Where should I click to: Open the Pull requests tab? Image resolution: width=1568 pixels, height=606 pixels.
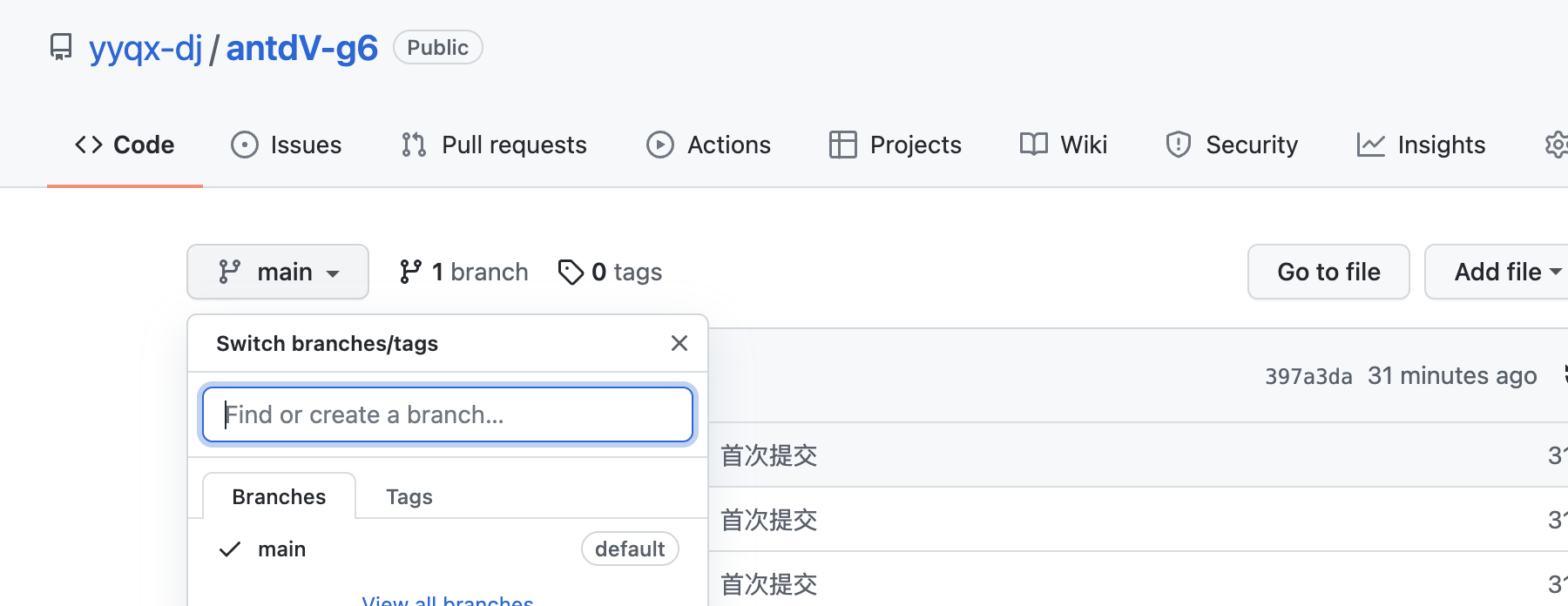coord(494,145)
